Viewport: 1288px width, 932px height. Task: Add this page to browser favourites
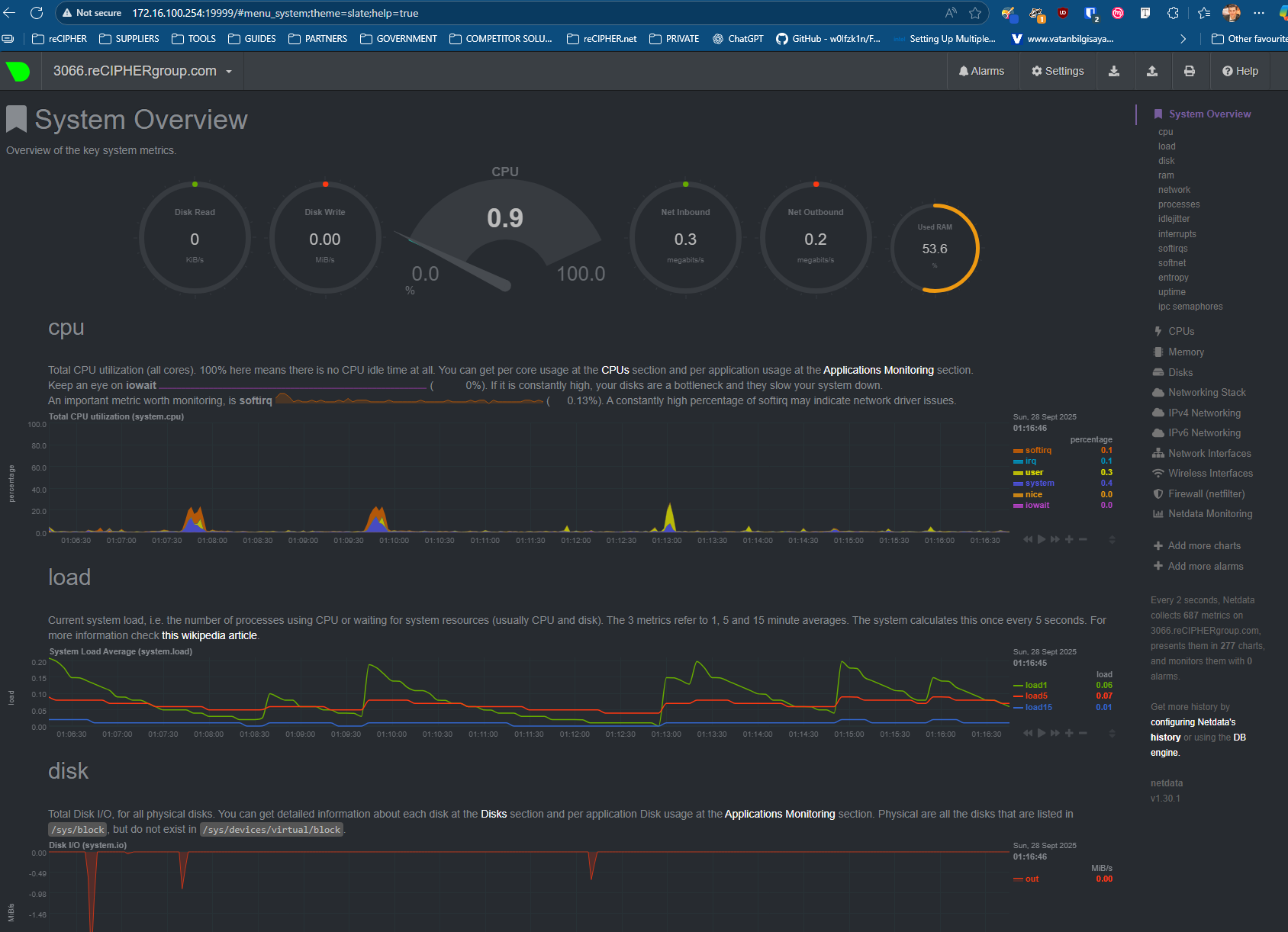point(975,13)
